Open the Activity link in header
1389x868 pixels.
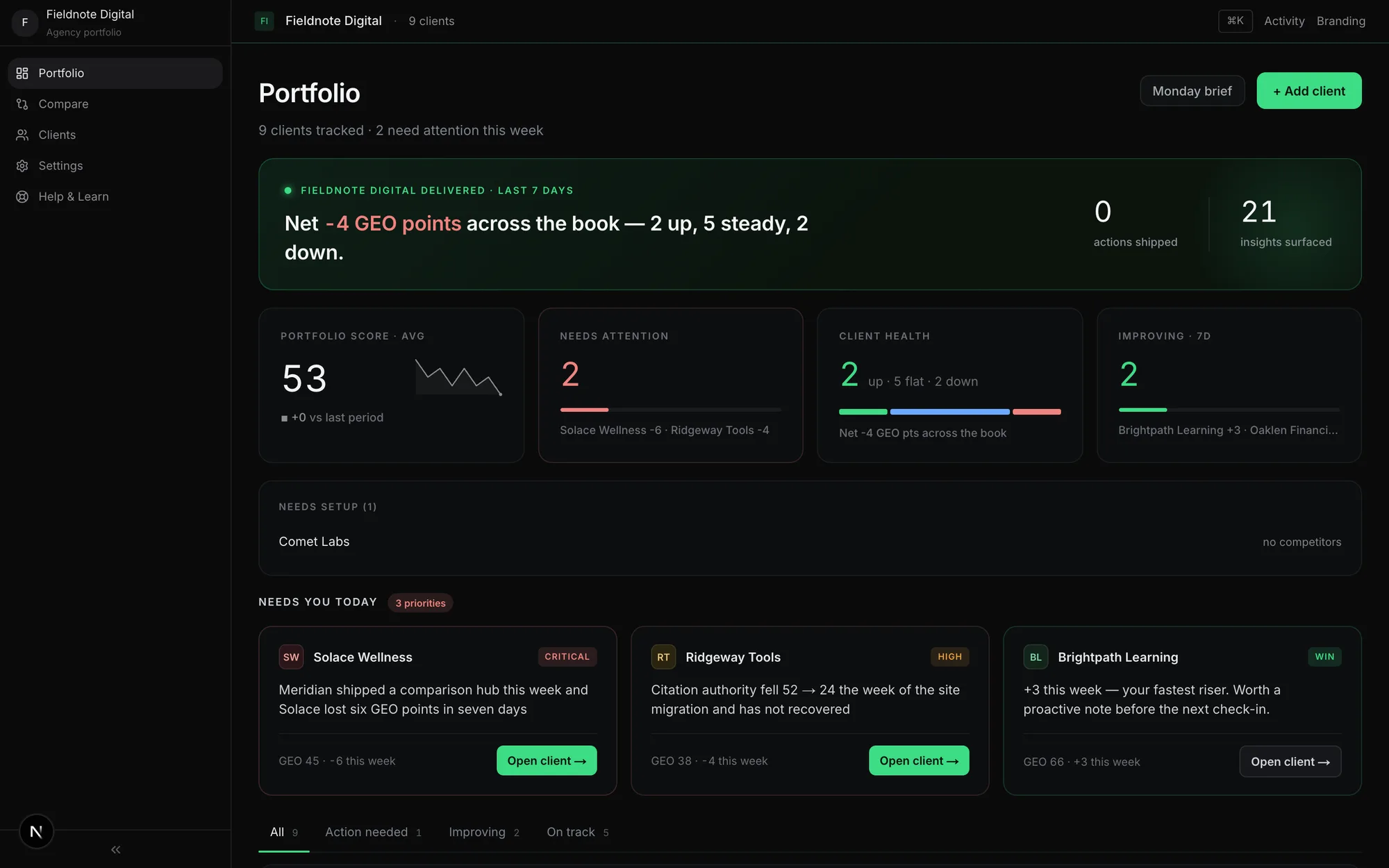pyautogui.click(x=1284, y=21)
